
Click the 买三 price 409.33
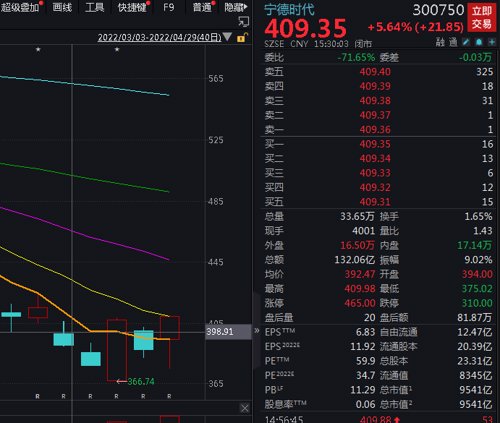375,173
